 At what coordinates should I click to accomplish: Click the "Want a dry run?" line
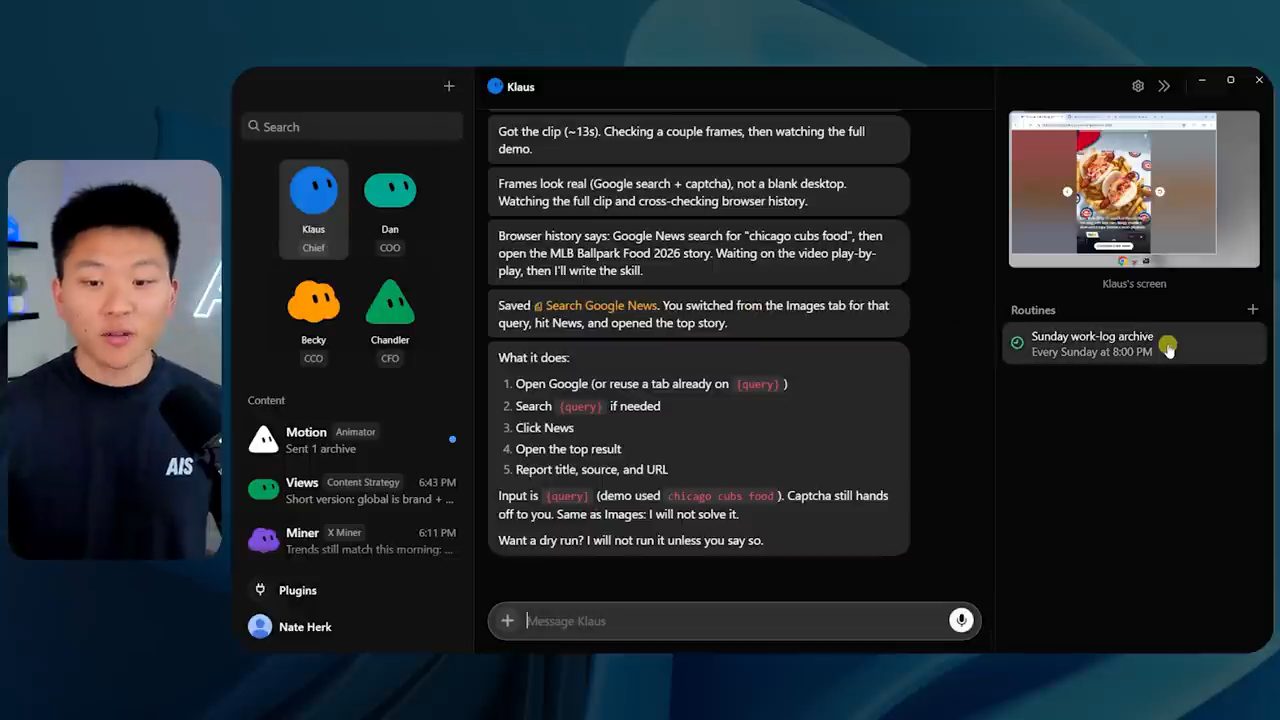(x=630, y=540)
